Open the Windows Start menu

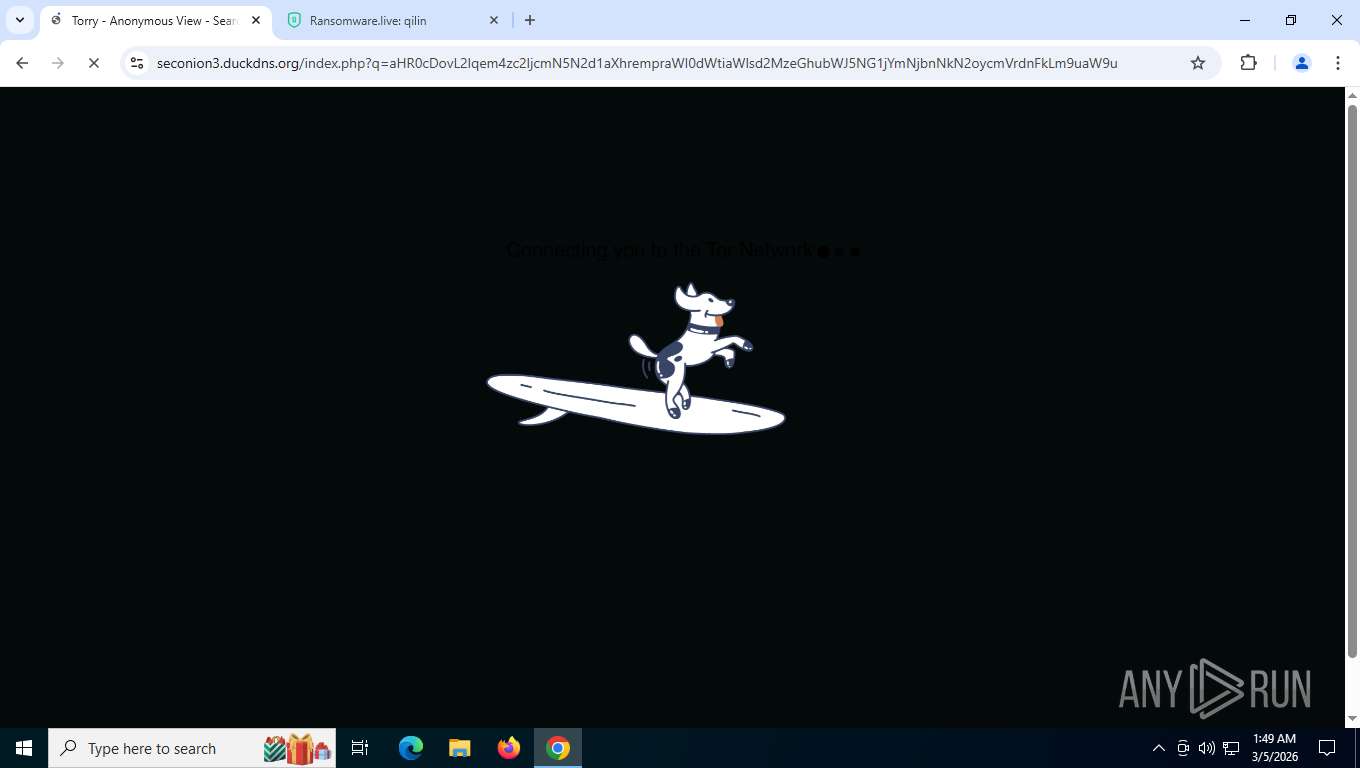point(24,748)
